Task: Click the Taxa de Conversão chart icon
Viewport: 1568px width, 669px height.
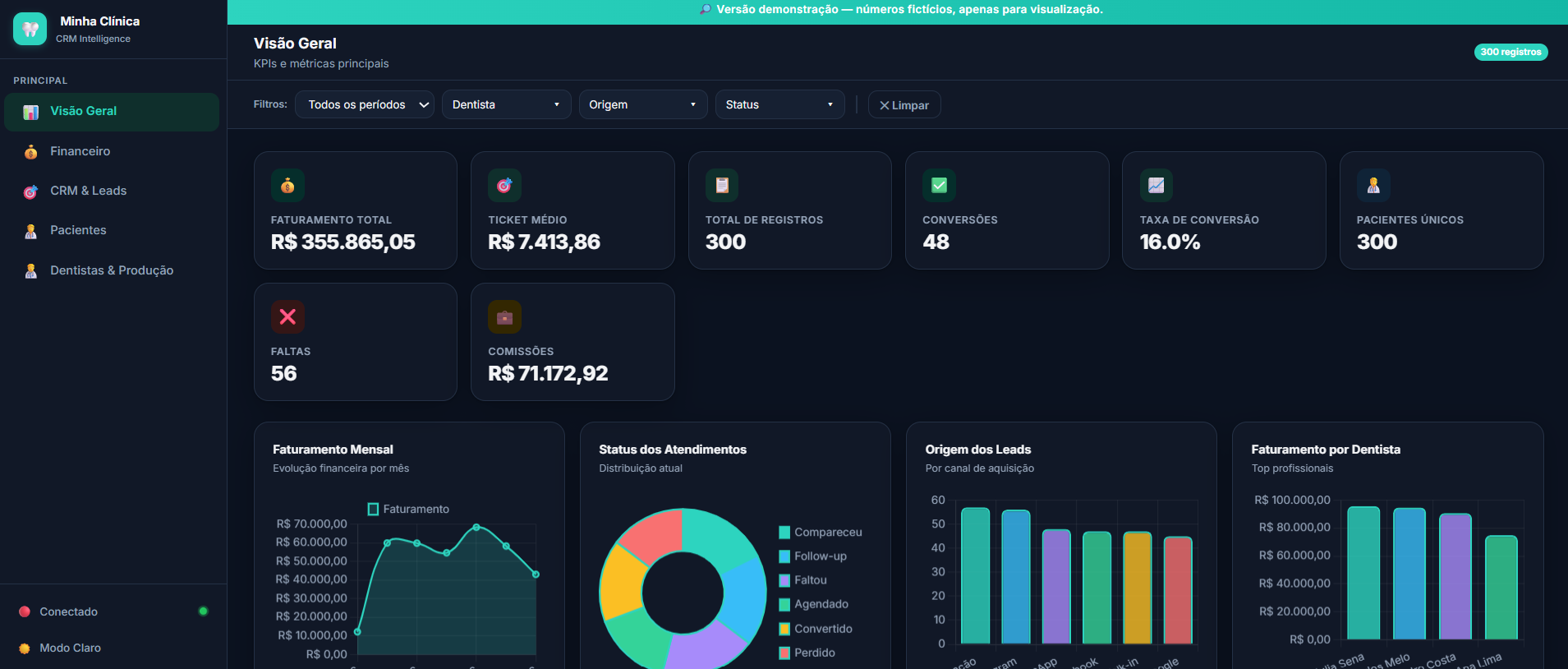Action: click(1156, 185)
